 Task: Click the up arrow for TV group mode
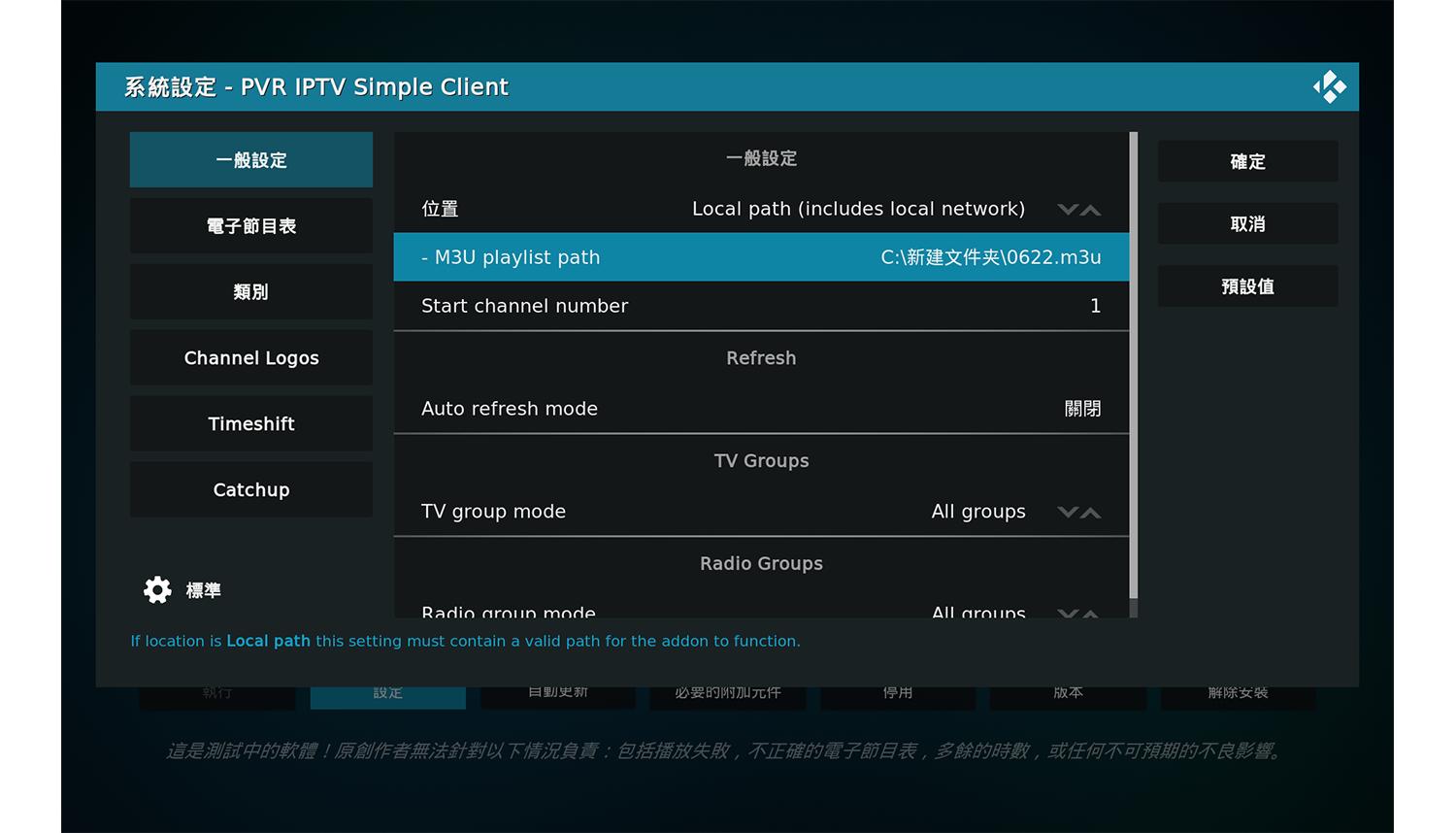[x=1091, y=513]
